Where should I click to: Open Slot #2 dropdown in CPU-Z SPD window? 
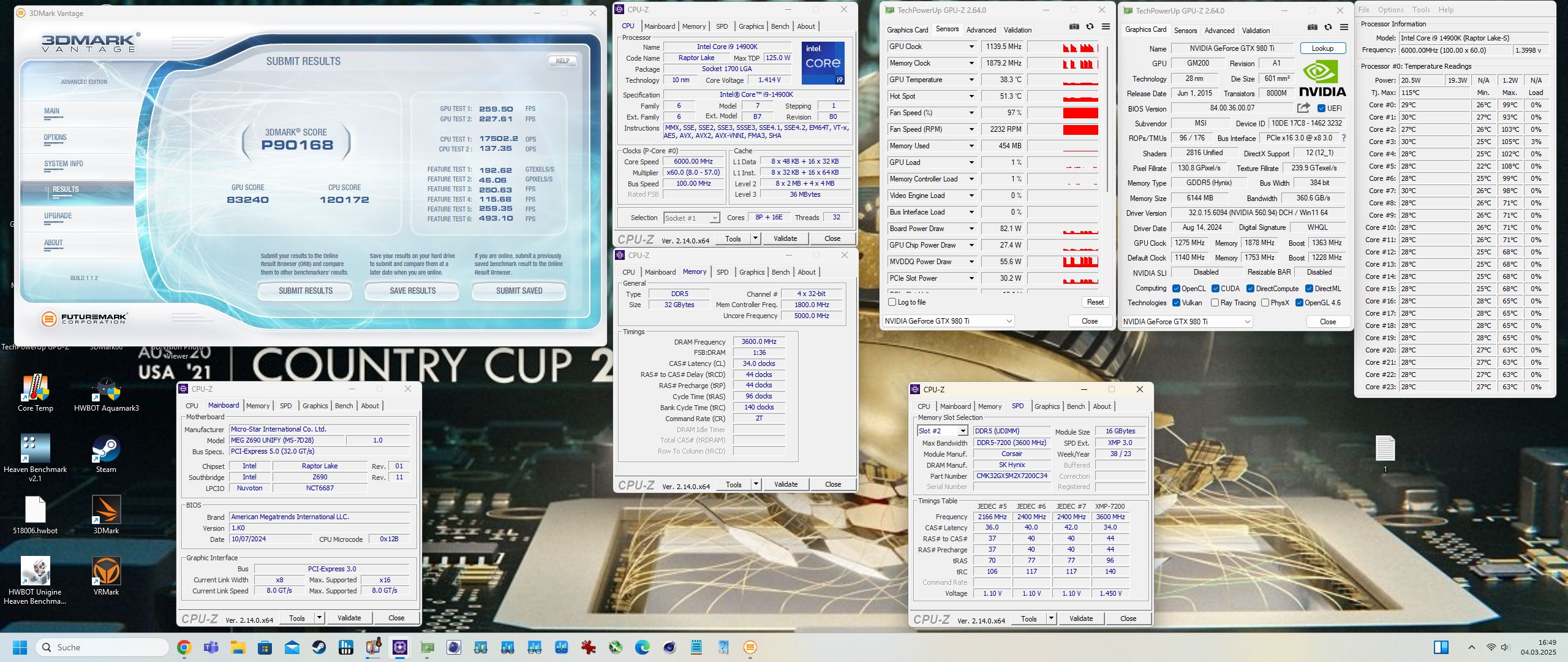pyautogui.click(x=942, y=431)
